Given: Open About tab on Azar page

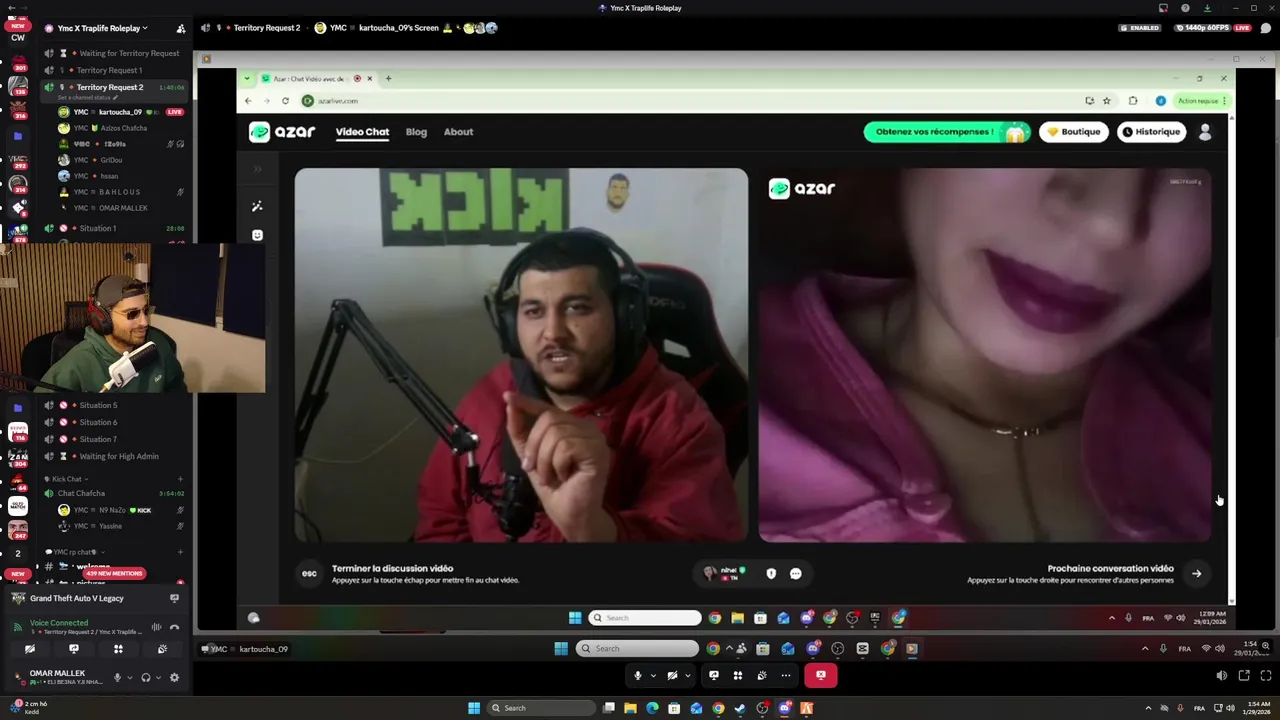Looking at the screenshot, I should click(458, 132).
